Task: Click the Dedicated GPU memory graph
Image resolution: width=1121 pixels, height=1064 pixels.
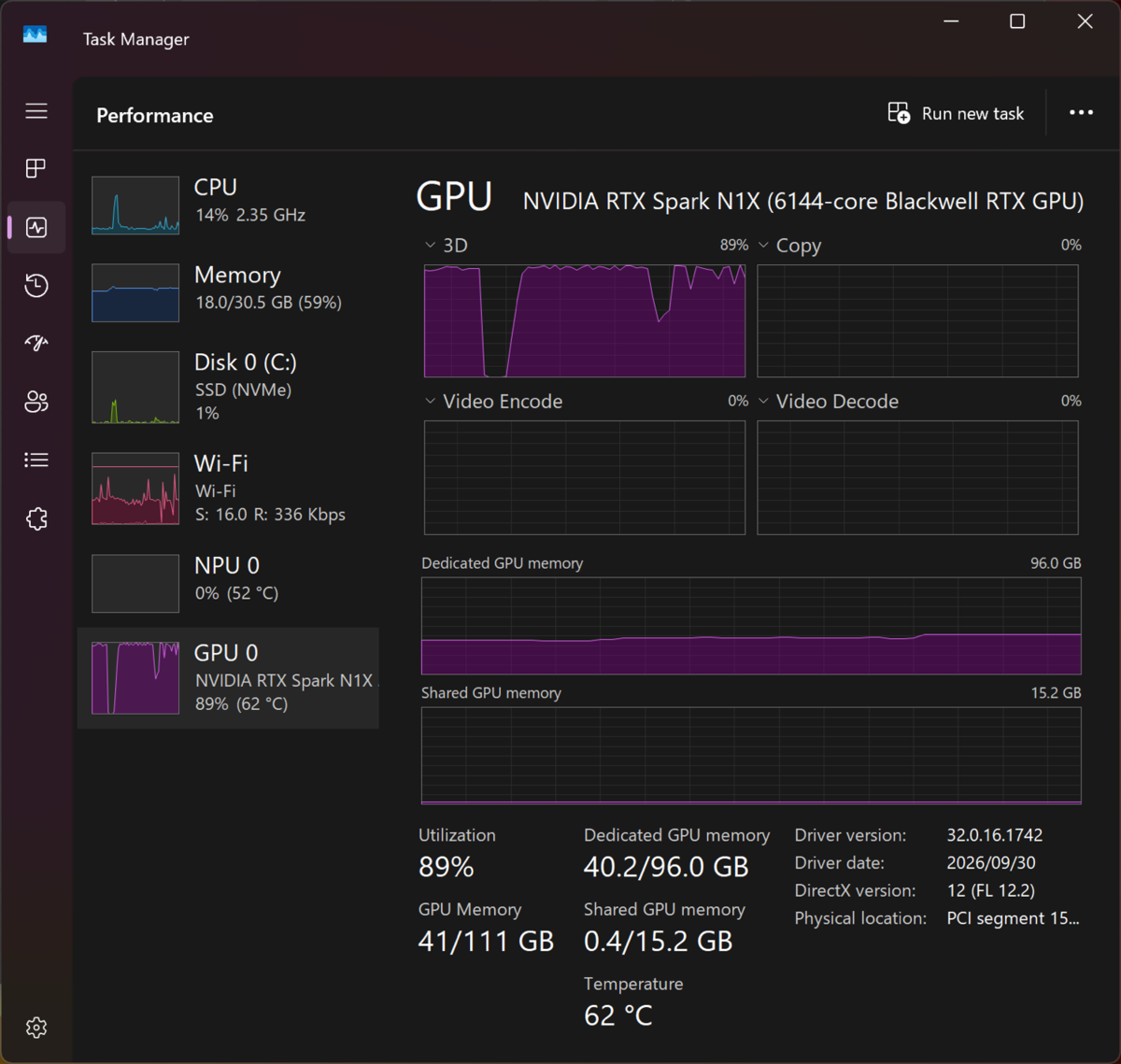Action: click(751, 626)
